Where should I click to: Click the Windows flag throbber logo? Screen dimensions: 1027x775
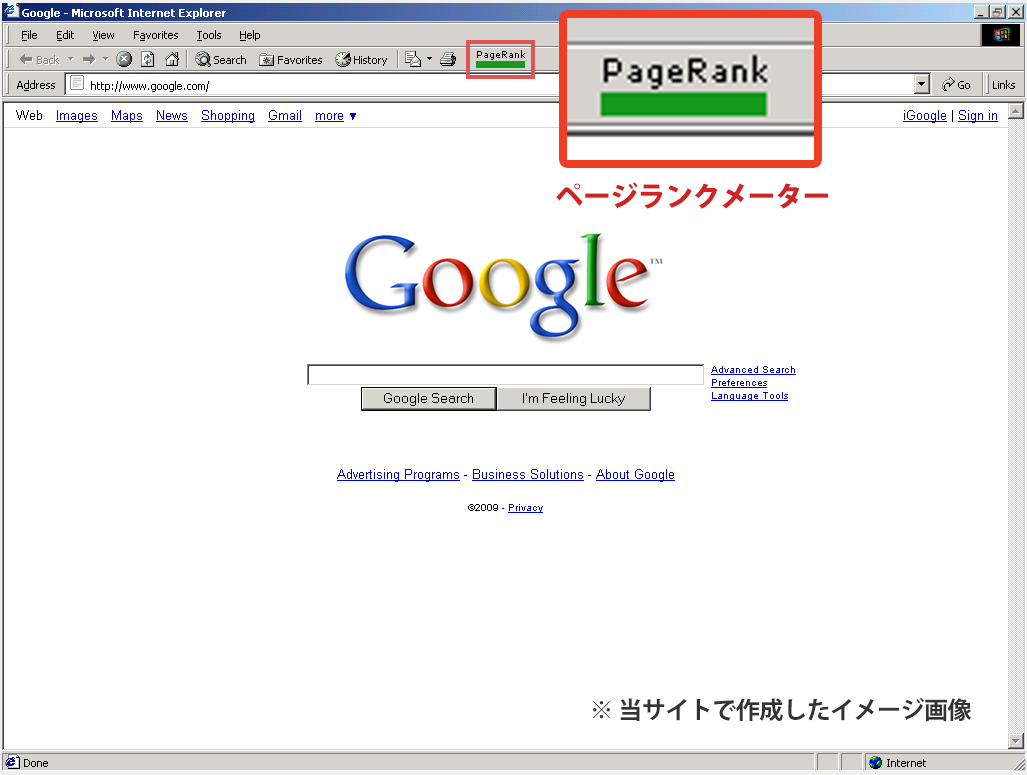point(1000,35)
